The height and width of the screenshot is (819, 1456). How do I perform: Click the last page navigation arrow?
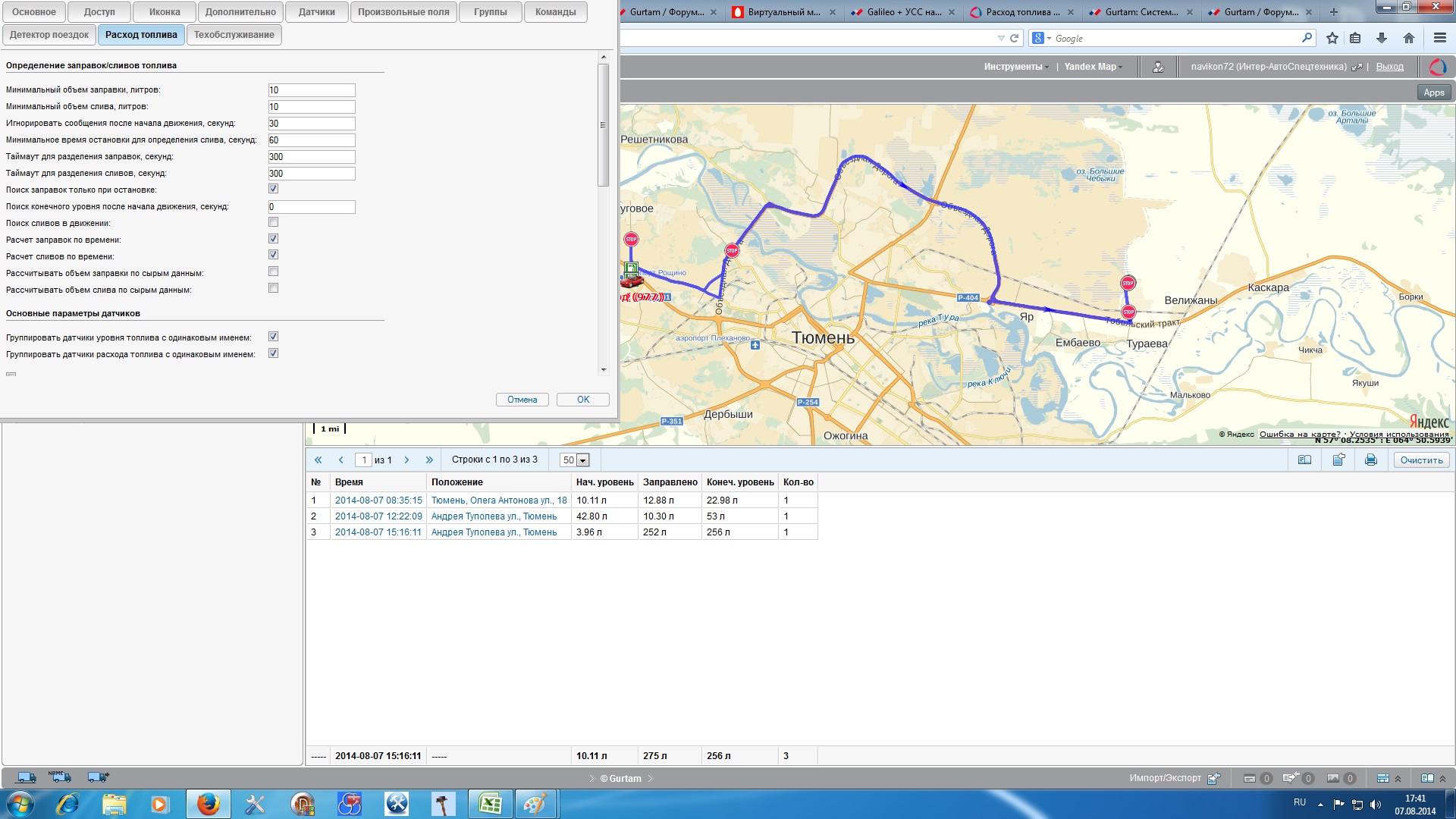click(428, 459)
